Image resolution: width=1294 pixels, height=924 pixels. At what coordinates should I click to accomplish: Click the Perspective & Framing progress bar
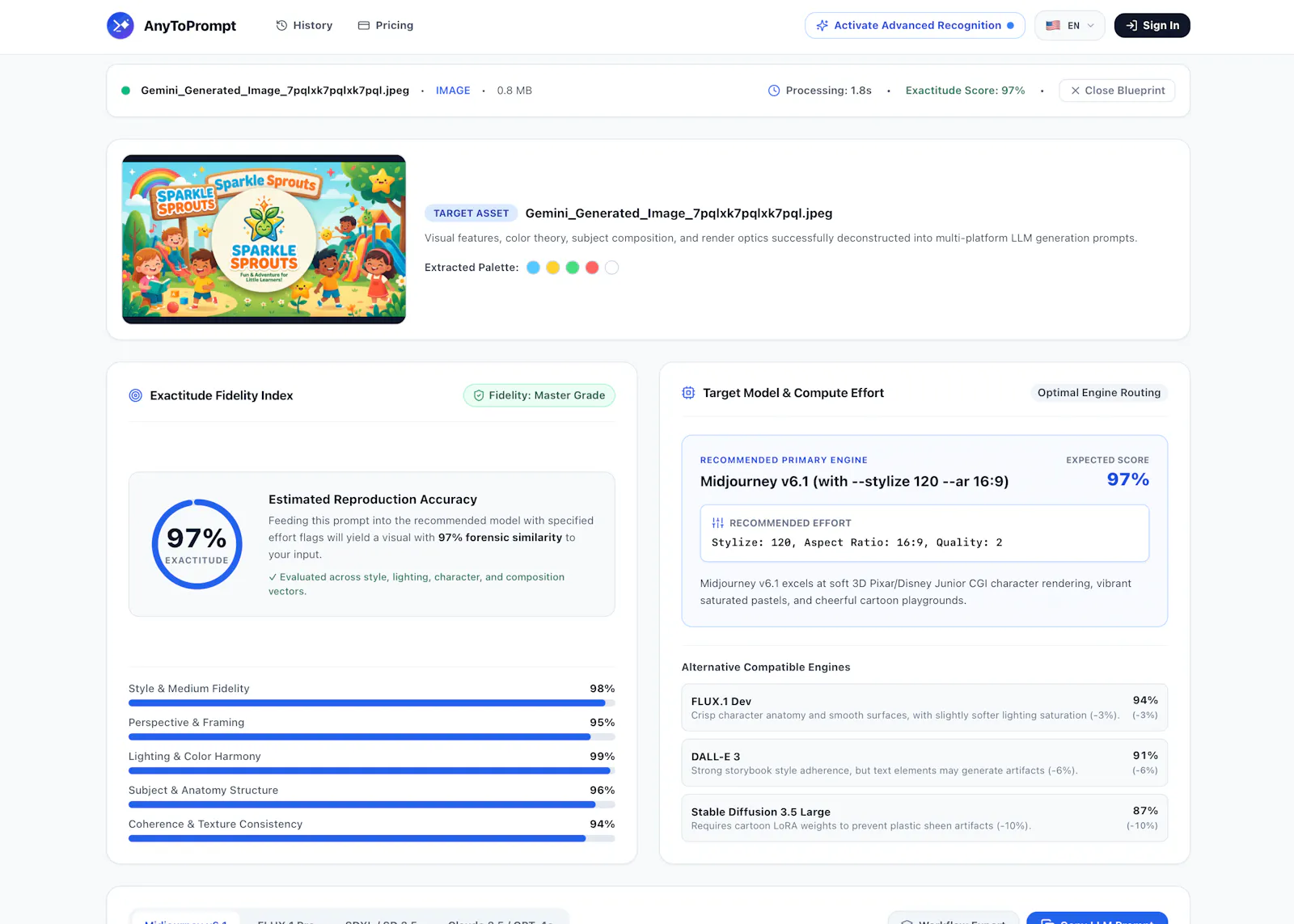click(x=372, y=737)
